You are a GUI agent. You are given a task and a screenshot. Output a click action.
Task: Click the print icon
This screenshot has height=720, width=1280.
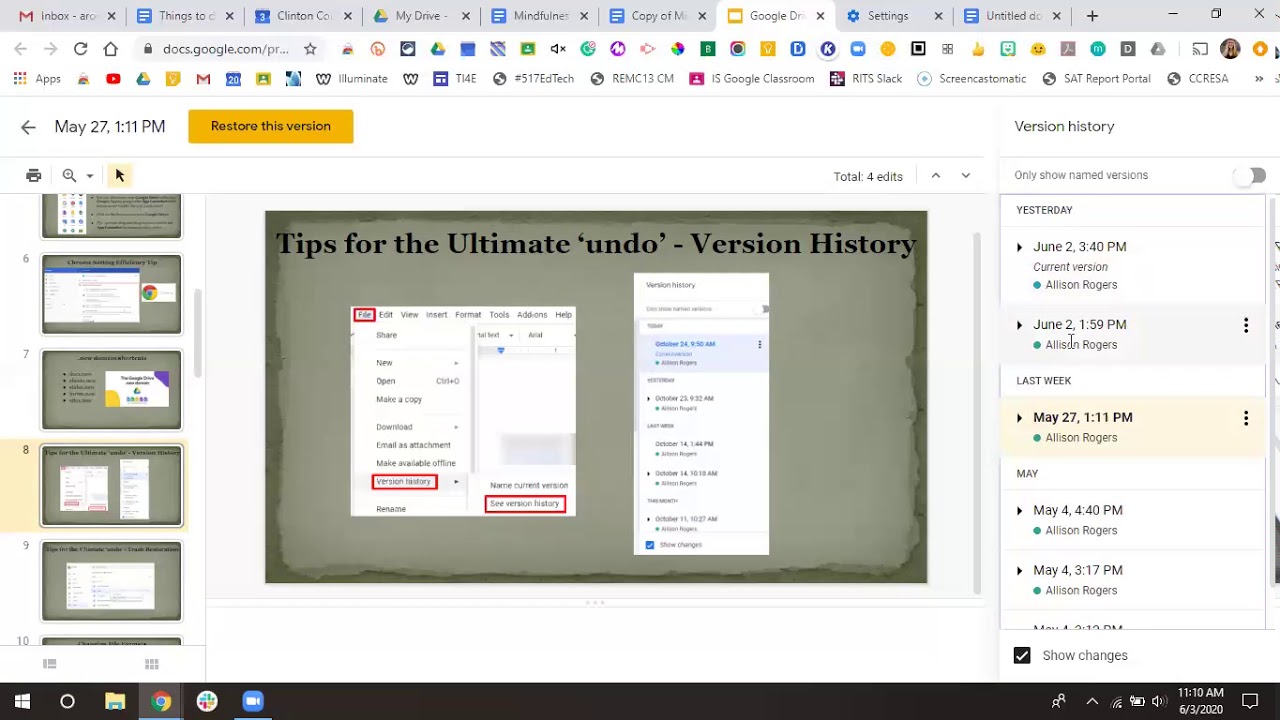(x=34, y=176)
